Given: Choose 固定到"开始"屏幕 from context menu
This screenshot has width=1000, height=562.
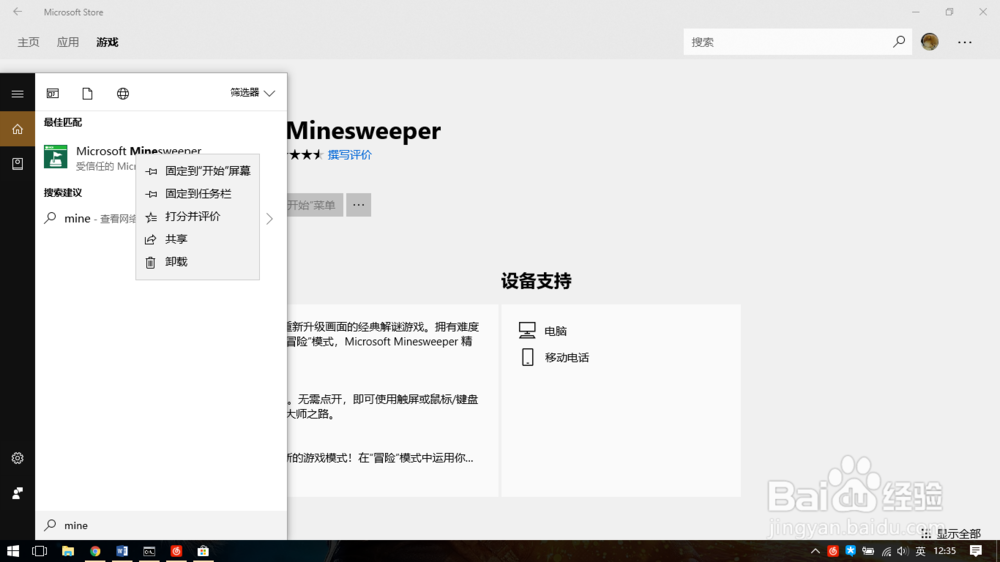Looking at the screenshot, I should tap(198, 171).
